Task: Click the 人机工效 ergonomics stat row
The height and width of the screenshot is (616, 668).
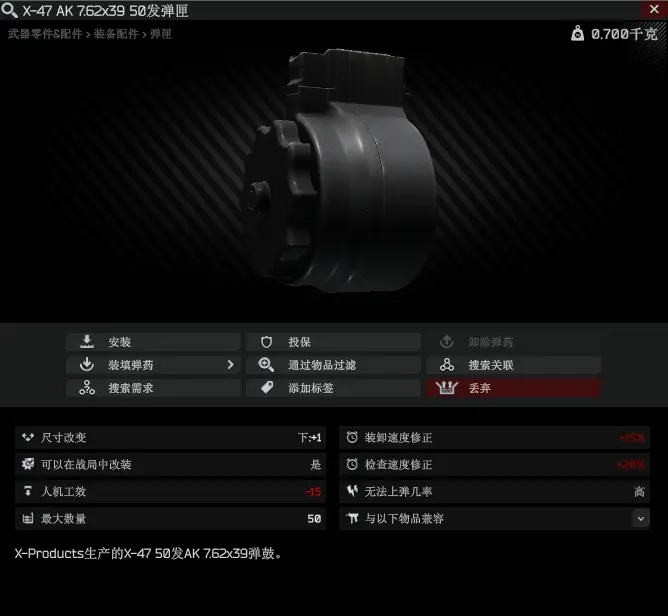Action: [x=170, y=491]
